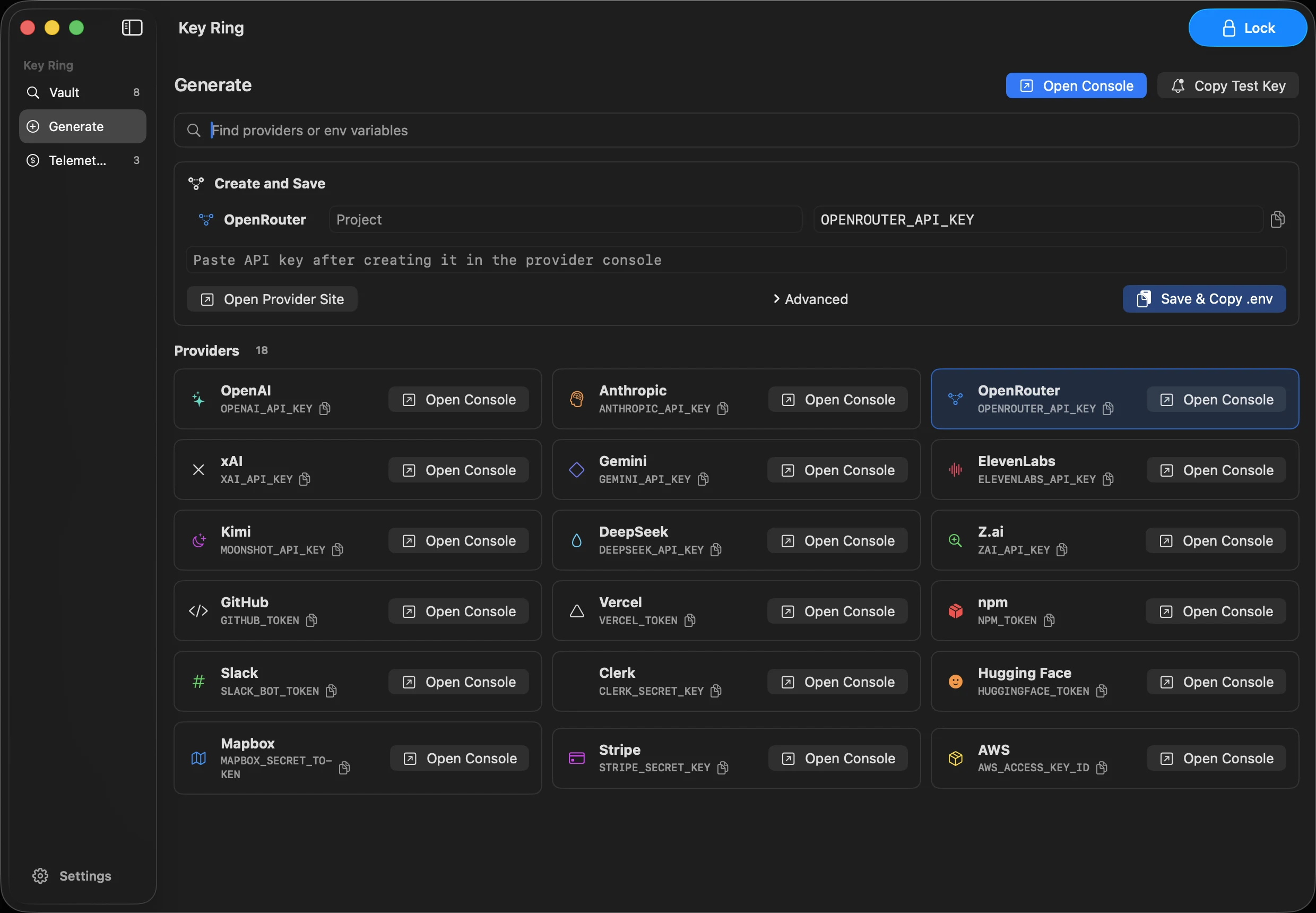The image size is (1316, 913).
Task: Click the Hugging Face emoji icon
Action: (956, 682)
